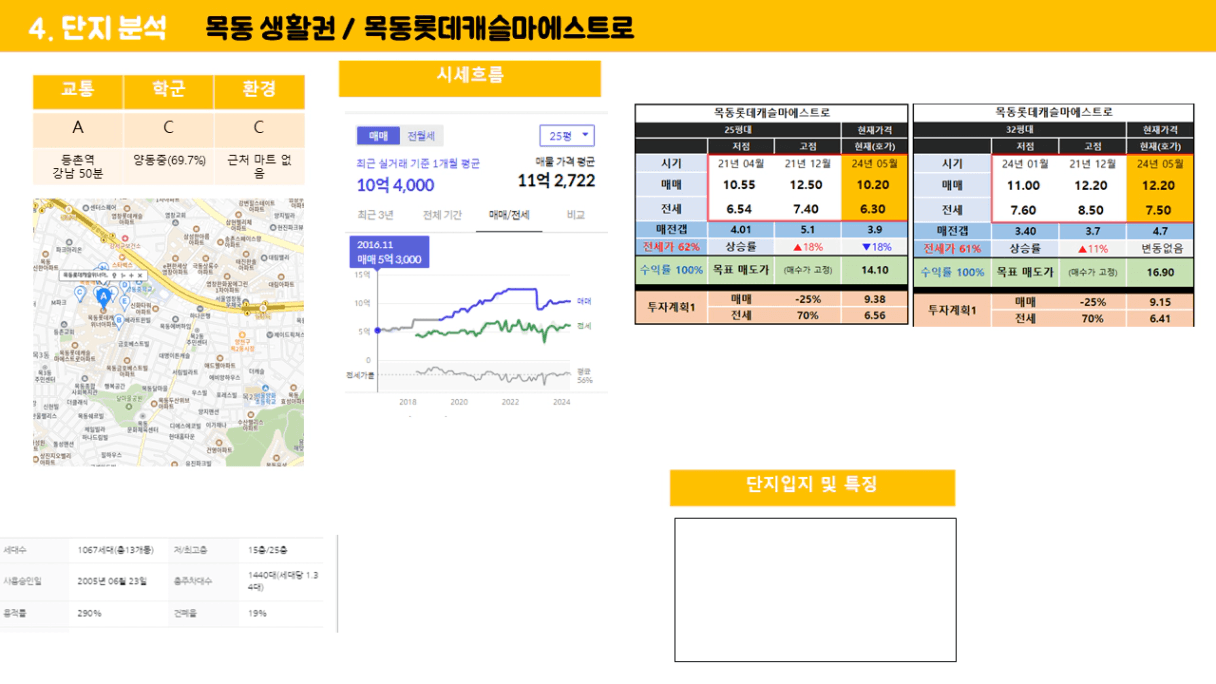This screenshot has height=684, width=1216.
Task: Click the 교통 column header
Action: 78,91
